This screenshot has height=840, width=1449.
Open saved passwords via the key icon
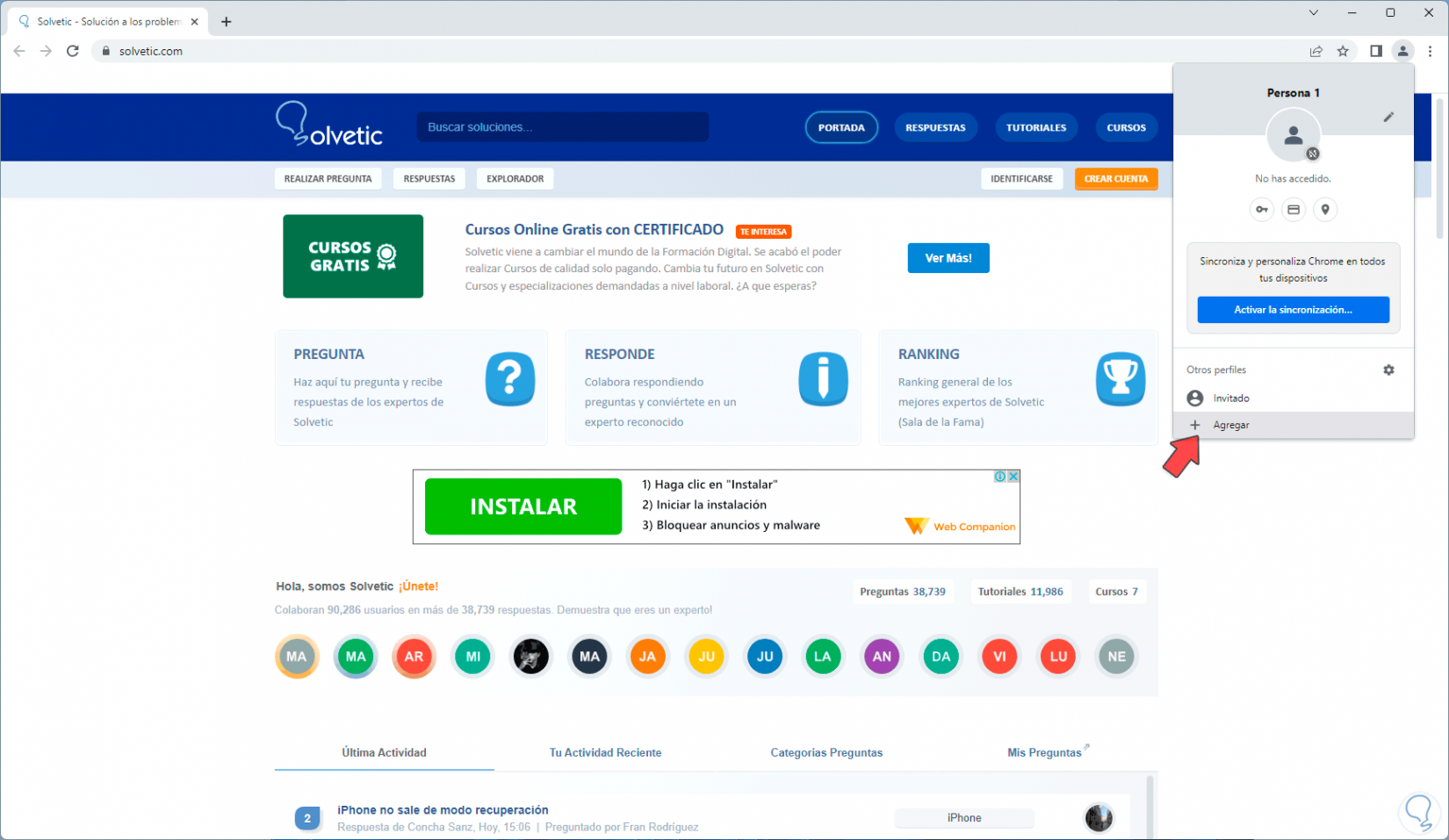1261,210
